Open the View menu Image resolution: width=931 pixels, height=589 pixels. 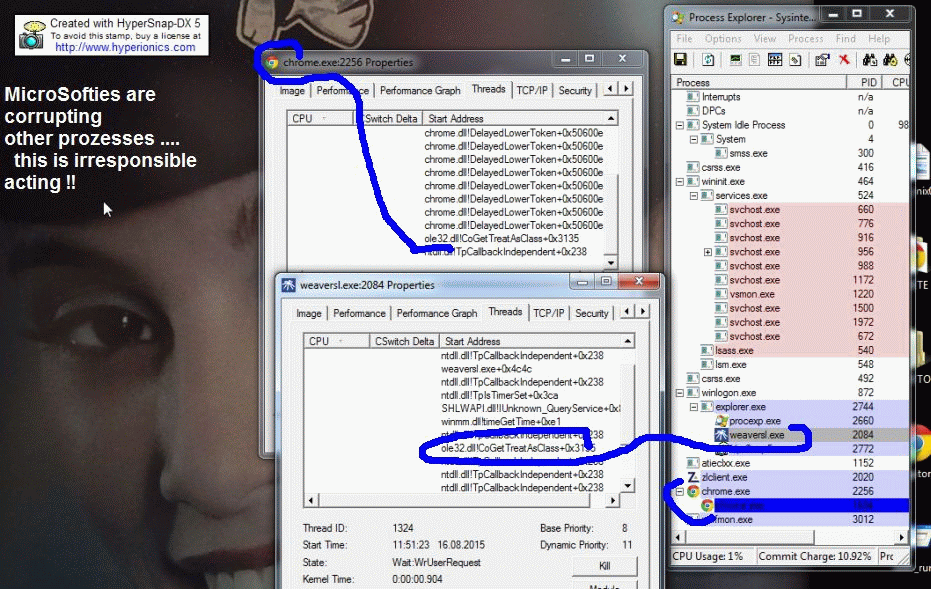[x=764, y=39]
